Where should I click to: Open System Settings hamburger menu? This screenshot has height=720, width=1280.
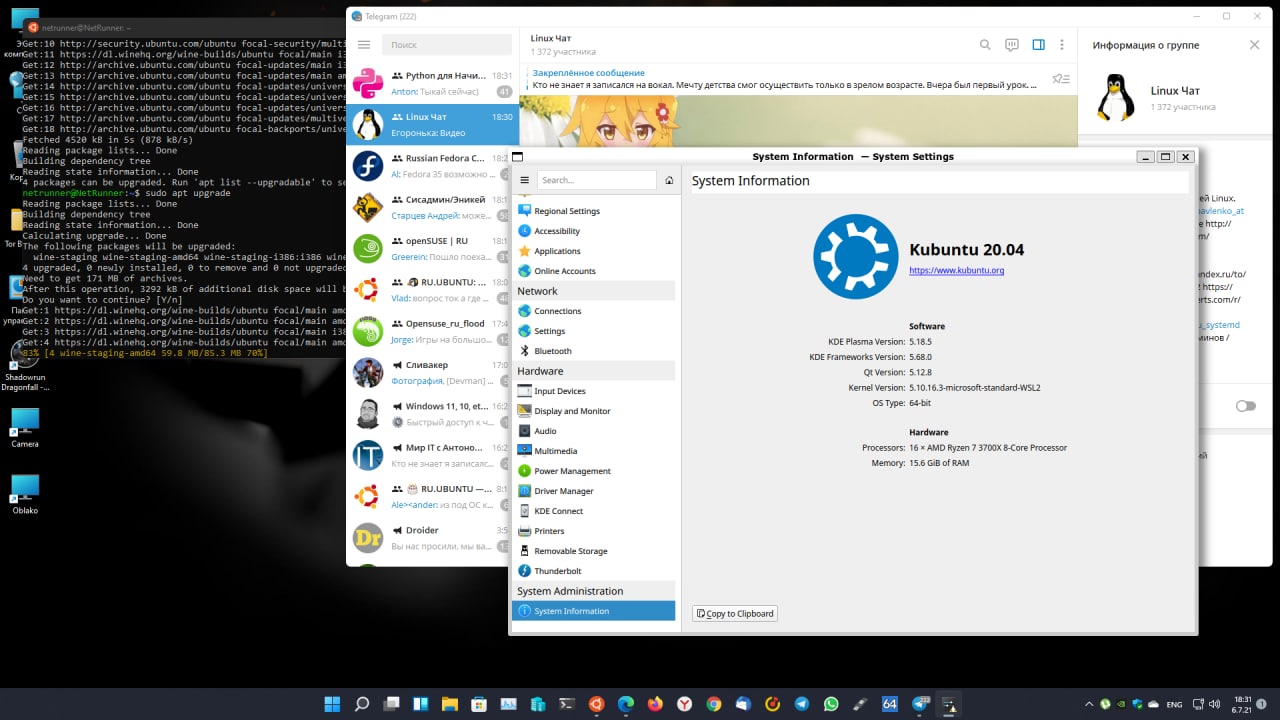pos(524,180)
